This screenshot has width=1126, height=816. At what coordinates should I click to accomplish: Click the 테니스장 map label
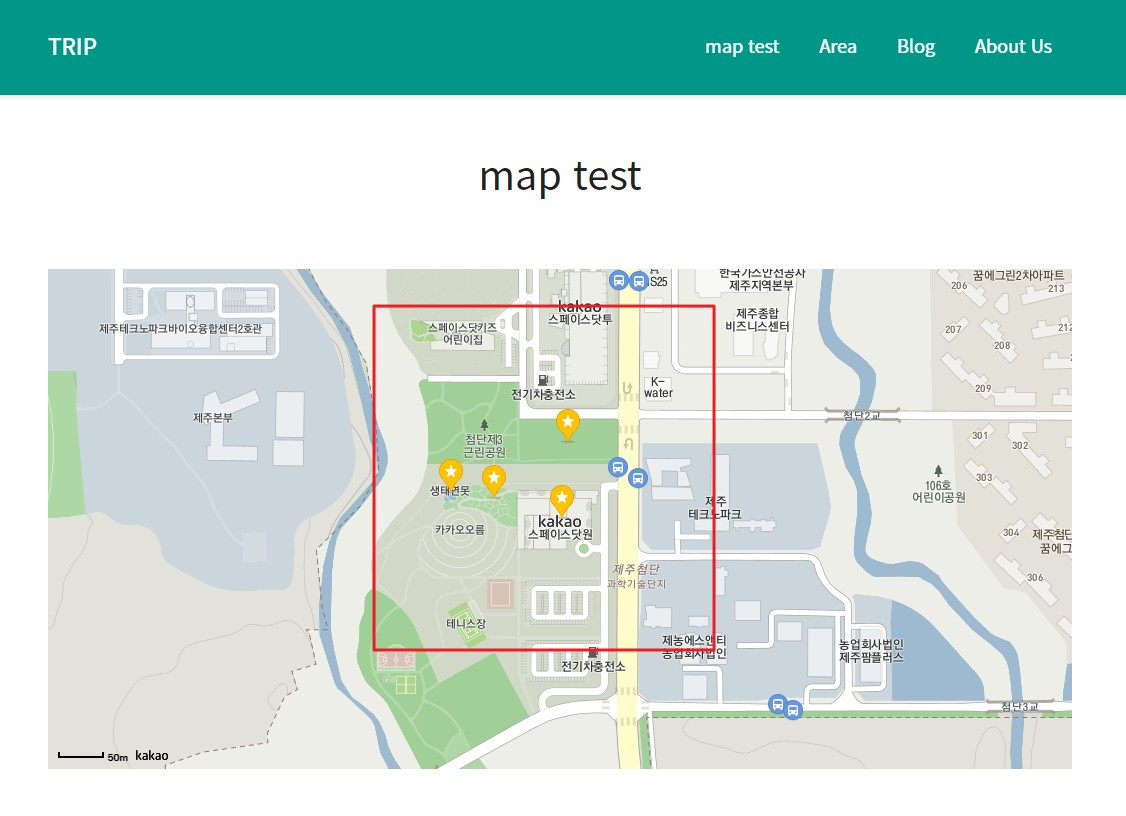pyautogui.click(x=466, y=623)
